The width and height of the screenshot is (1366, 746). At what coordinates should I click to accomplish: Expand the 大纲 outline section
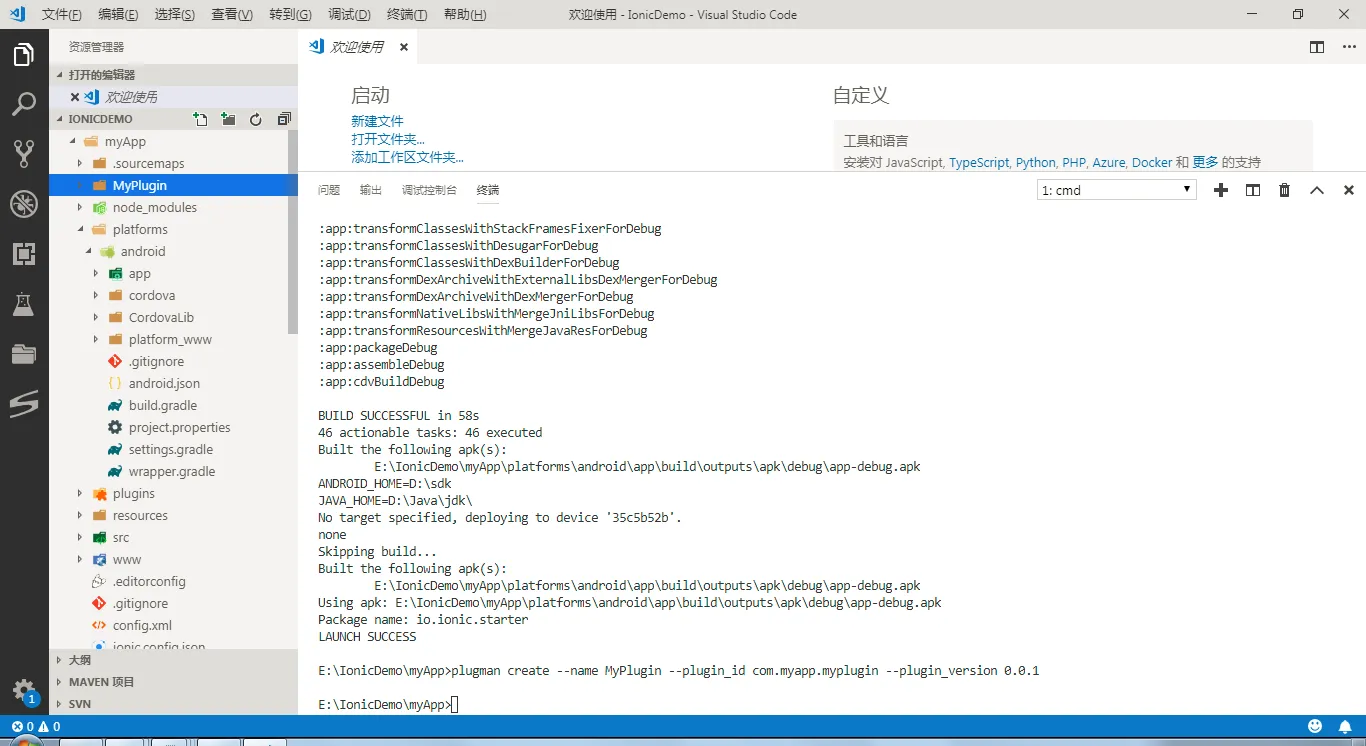[173, 660]
